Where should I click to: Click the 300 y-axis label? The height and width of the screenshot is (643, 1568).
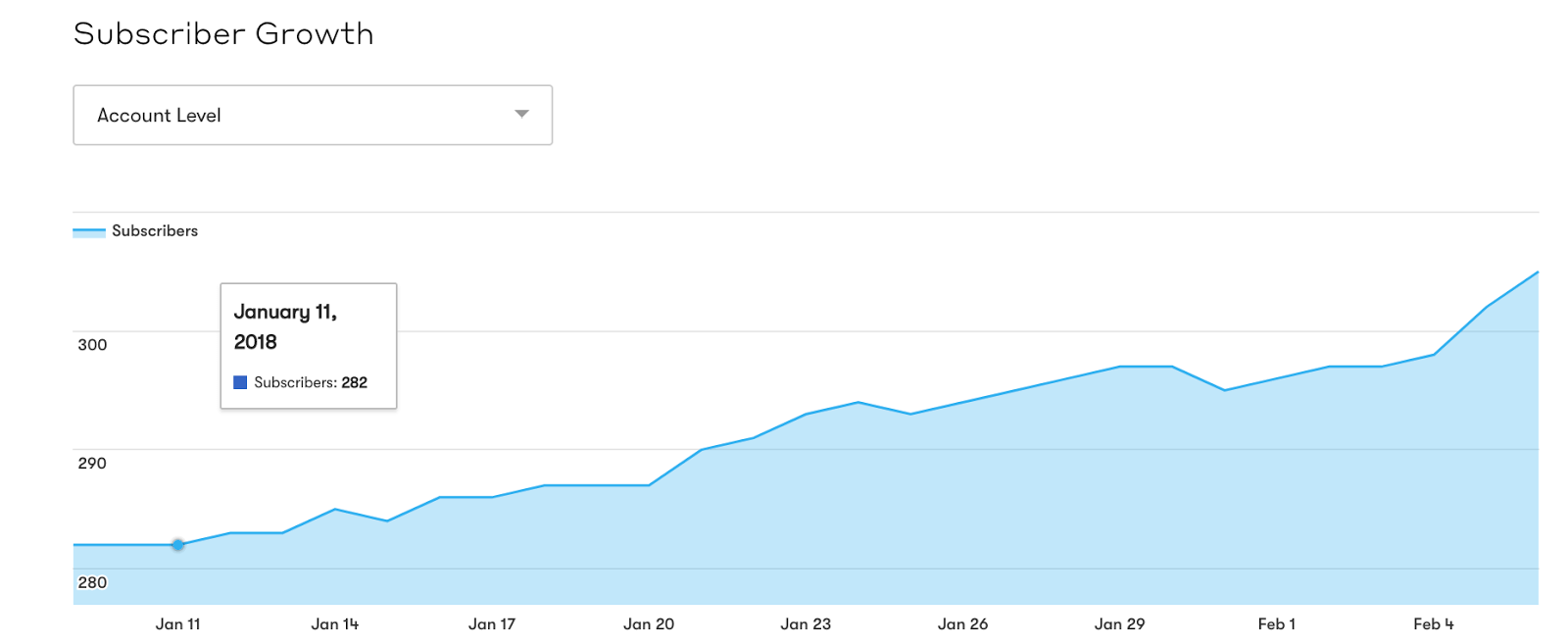click(92, 345)
